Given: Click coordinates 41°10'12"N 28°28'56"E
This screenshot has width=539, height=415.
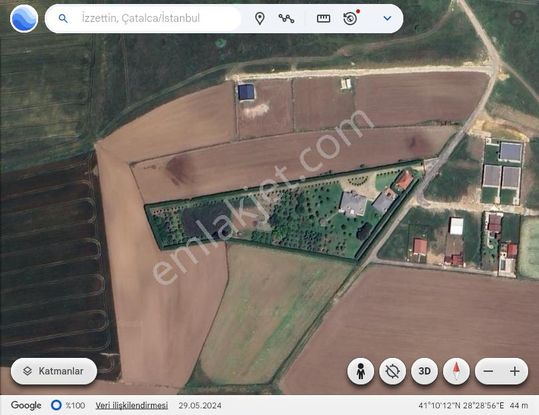Looking at the screenshot, I should (x=461, y=406).
